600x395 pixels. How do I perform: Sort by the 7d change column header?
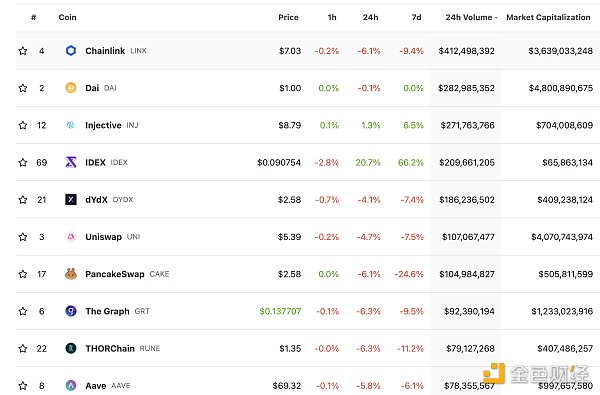coord(416,17)
